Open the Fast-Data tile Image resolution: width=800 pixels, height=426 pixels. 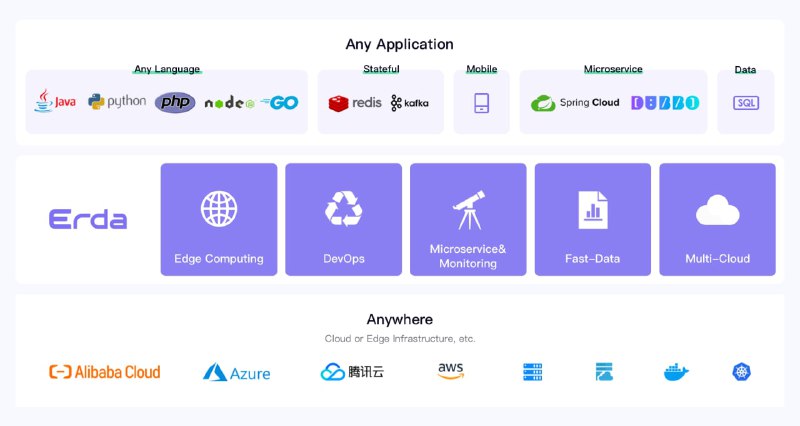593,219
